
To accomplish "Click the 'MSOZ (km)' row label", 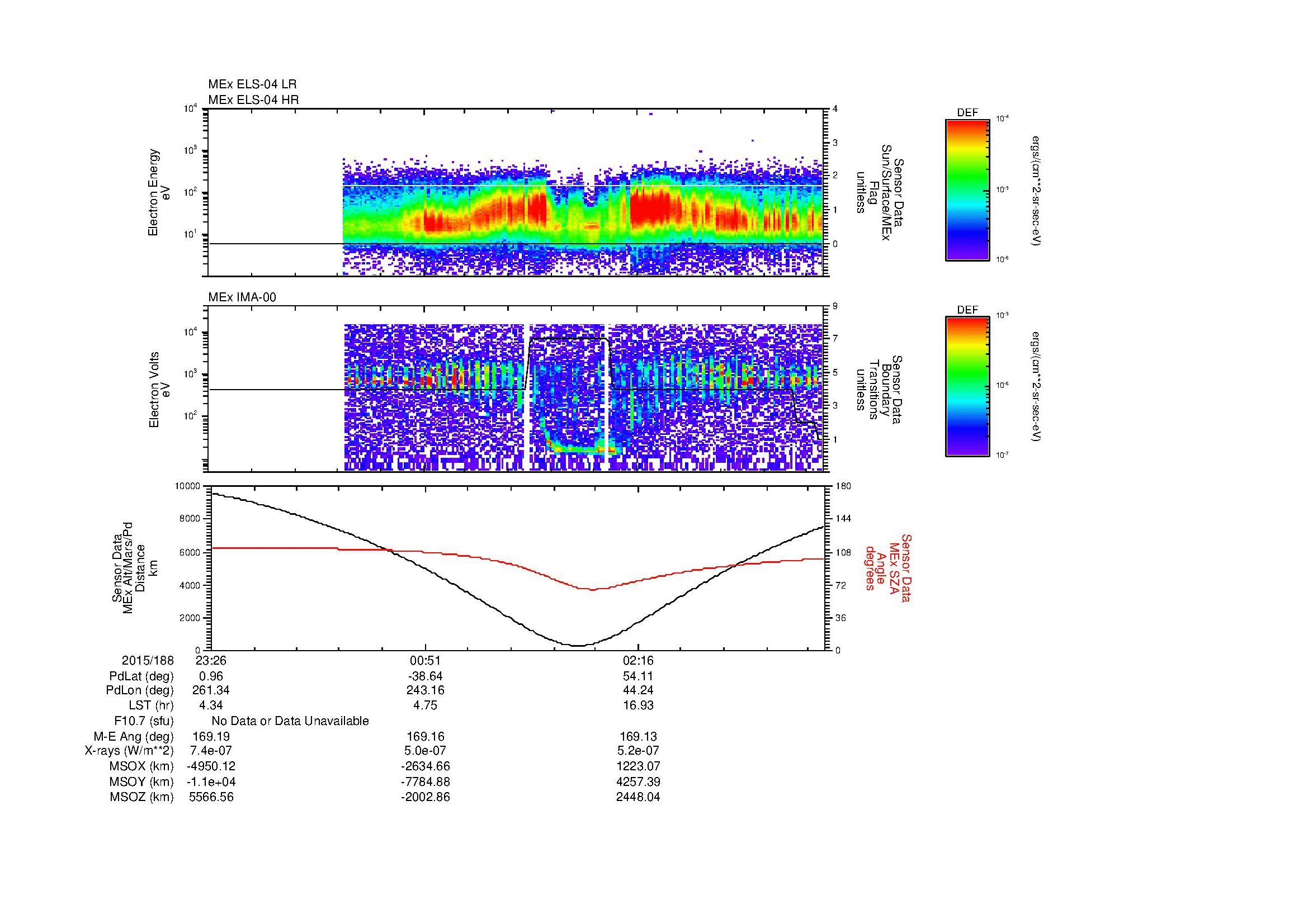I will [141, 797].
